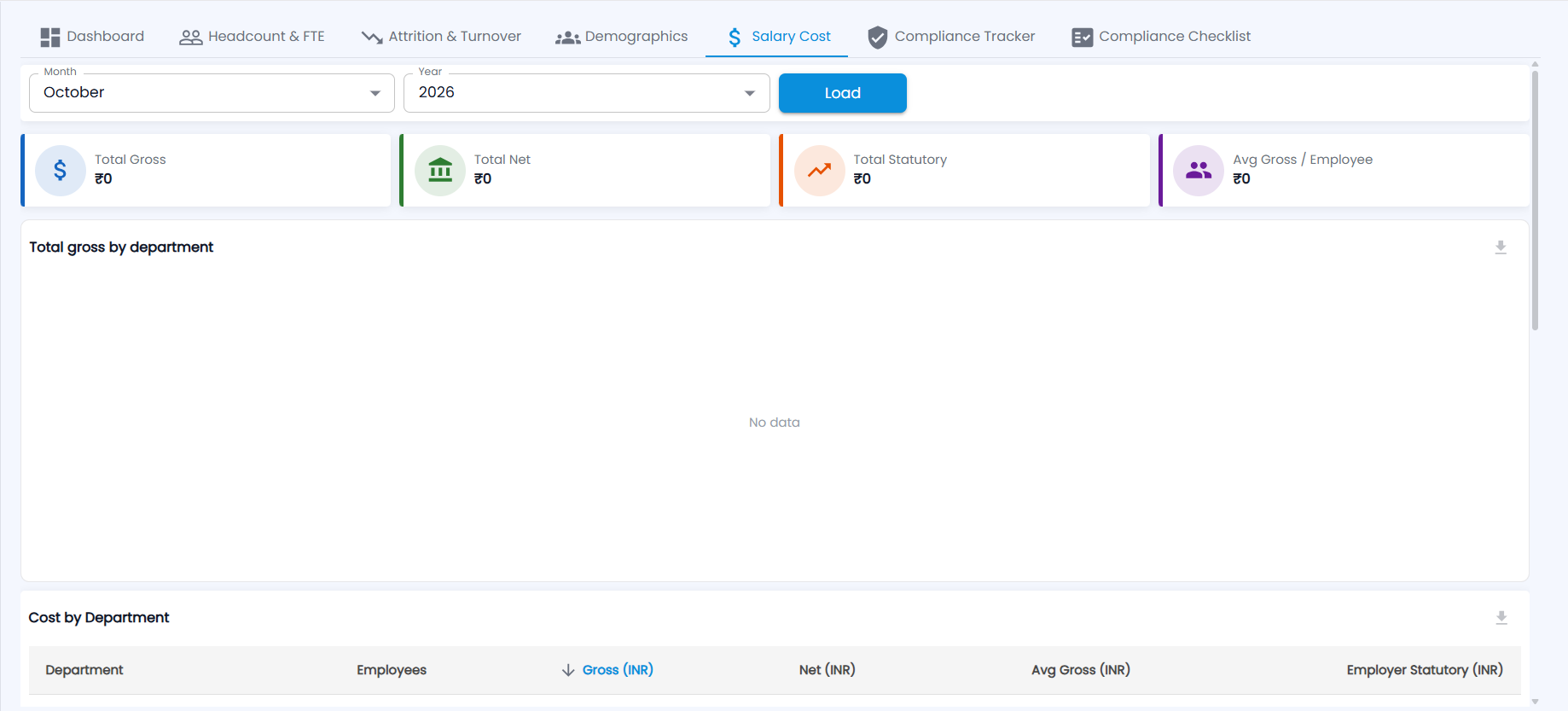Click the Total Net label text
The height and width of the screenshot is (711, 1568).
coord(502,160)
